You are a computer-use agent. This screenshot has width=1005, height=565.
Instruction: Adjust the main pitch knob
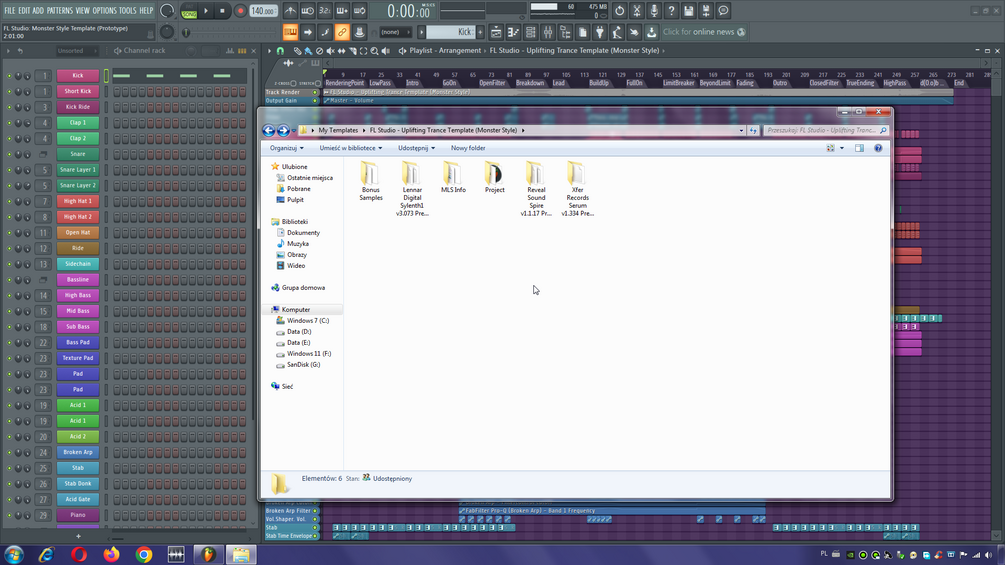pyautogui.click(x=167, y=31)
